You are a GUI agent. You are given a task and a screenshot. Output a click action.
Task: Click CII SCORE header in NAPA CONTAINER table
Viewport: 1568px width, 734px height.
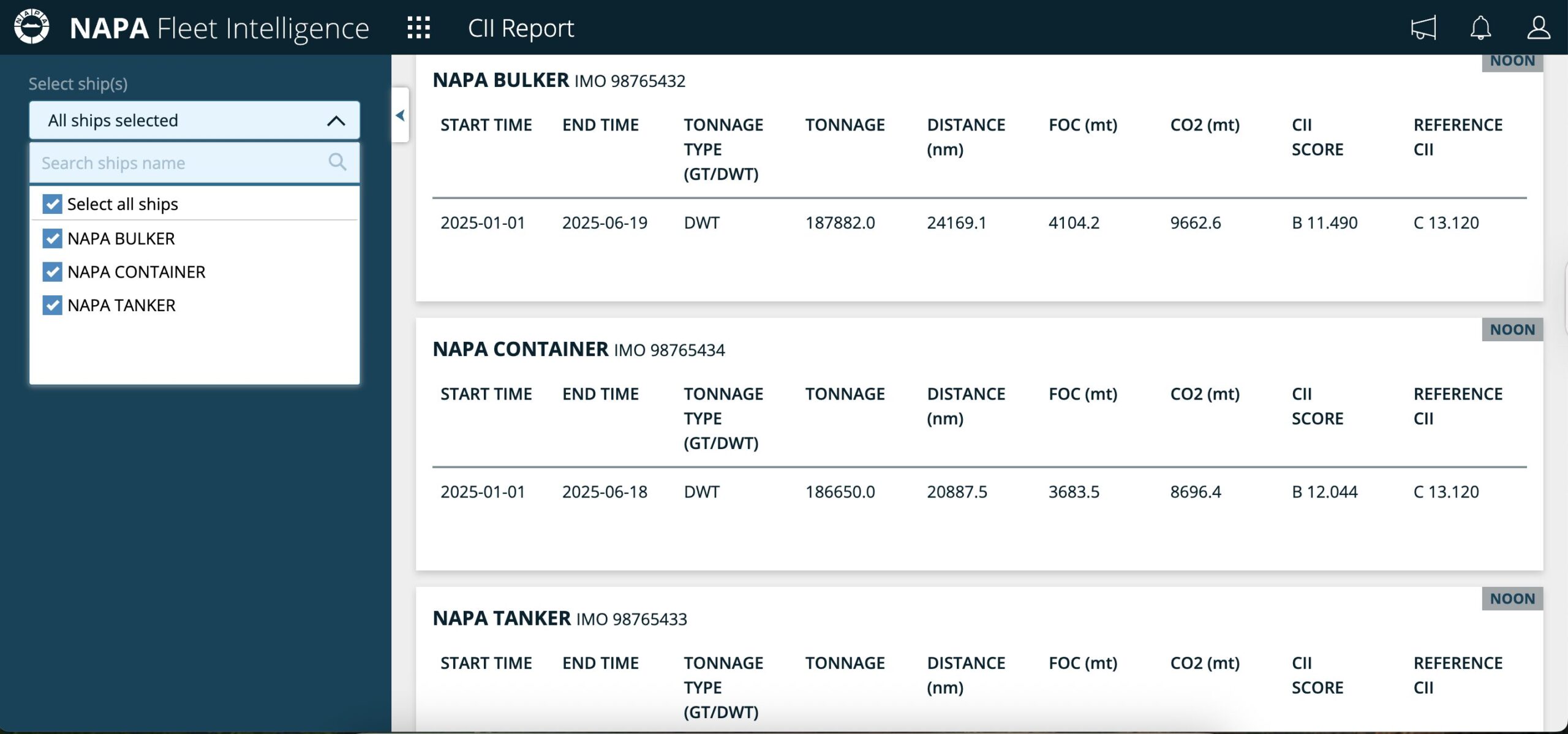(x=1317, y=406)
